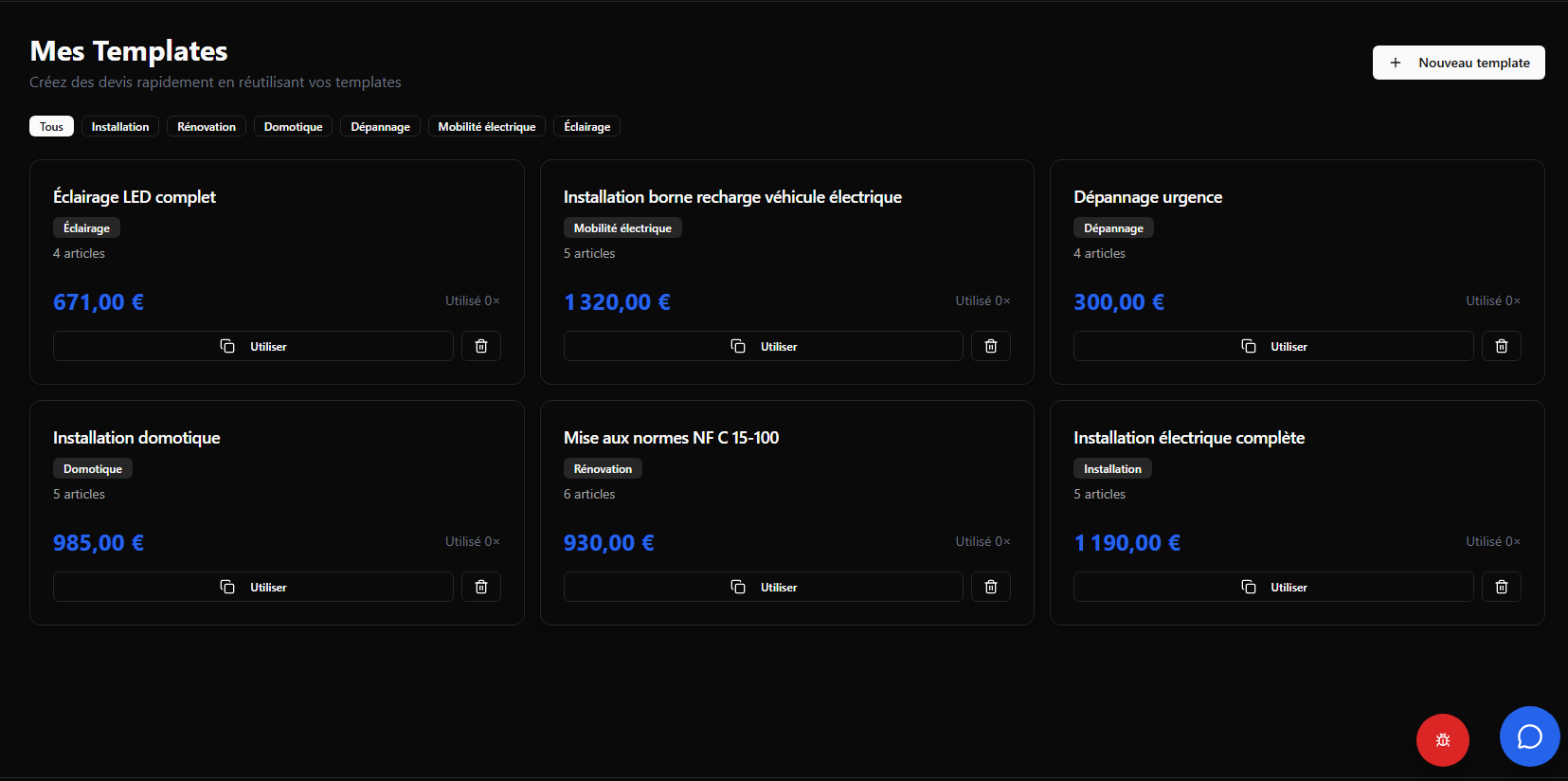The image size is (1568, 781).
Task: Delete the Dépannage urgence template
Action: [1501, 346]
